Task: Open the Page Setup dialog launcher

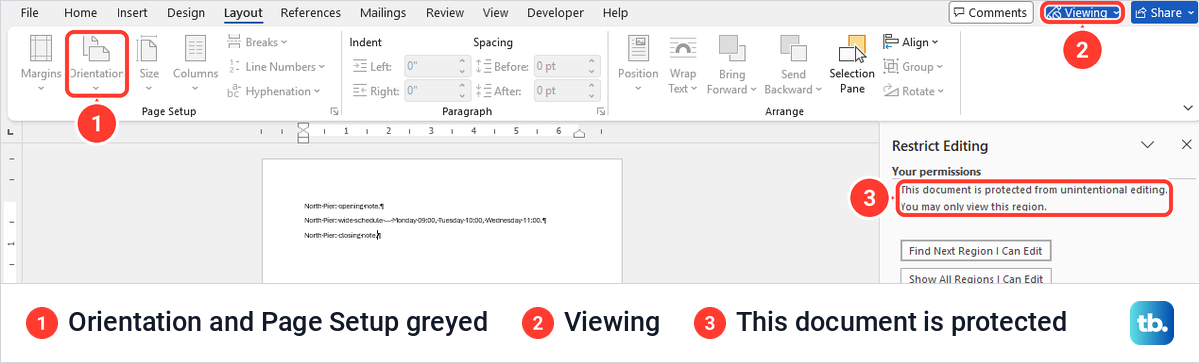Action: [334, 111]
